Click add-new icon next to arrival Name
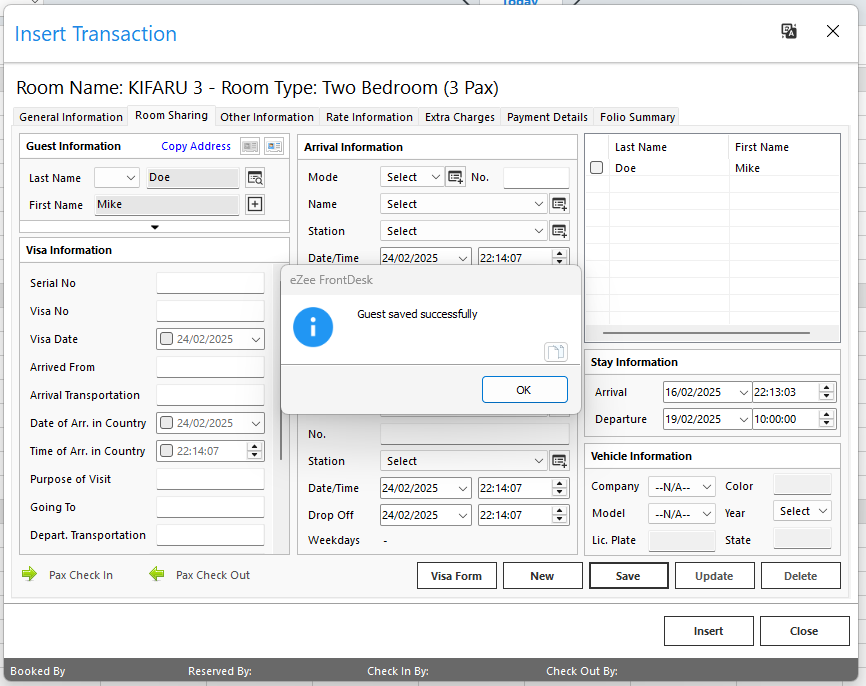 pos(559,204)
